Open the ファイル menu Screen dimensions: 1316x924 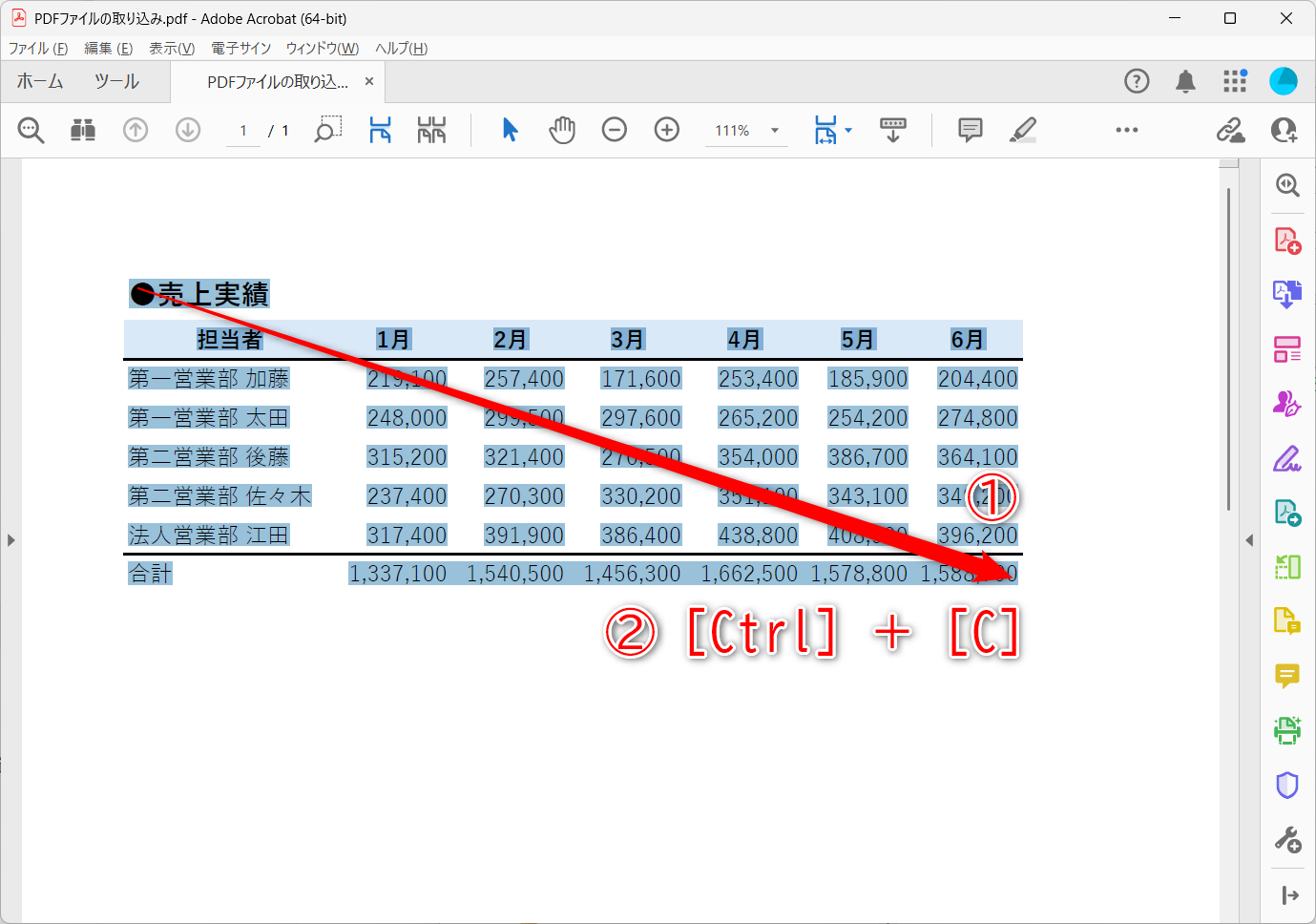[38, 49]
